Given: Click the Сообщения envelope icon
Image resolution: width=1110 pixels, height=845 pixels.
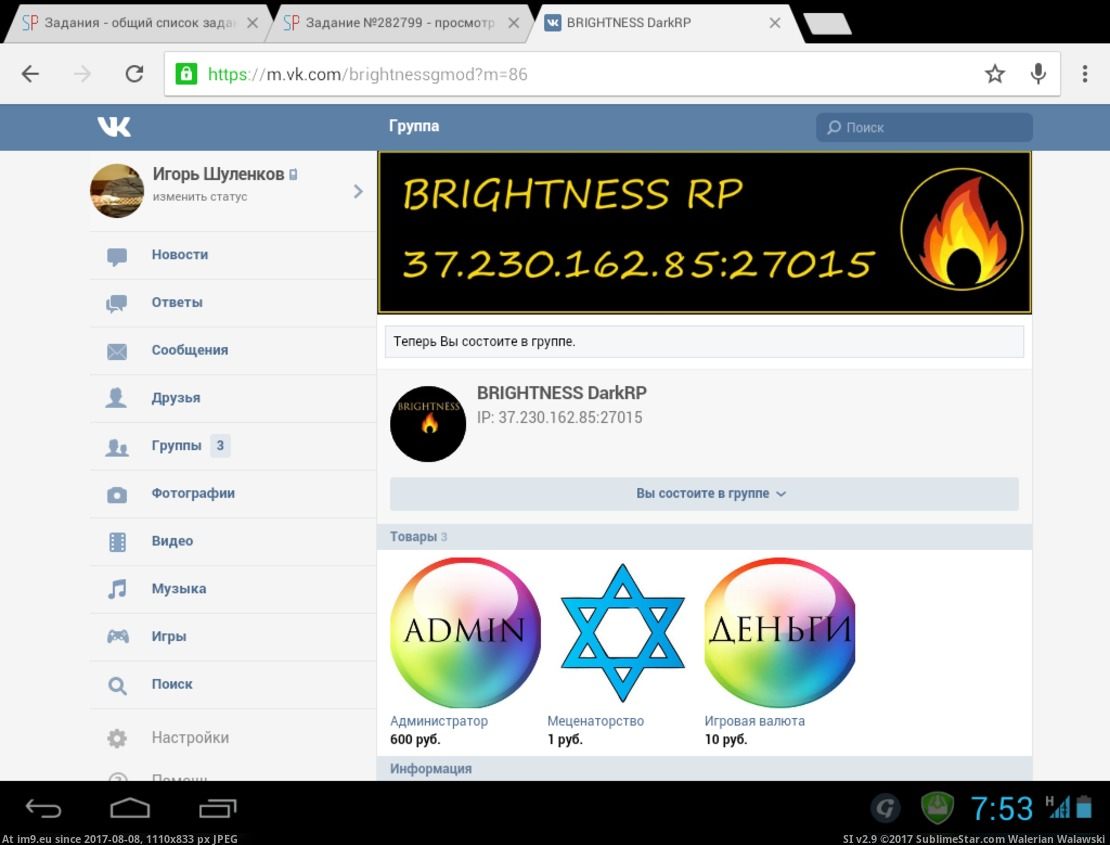Looking at the screenshot, I should coord(117,351).
